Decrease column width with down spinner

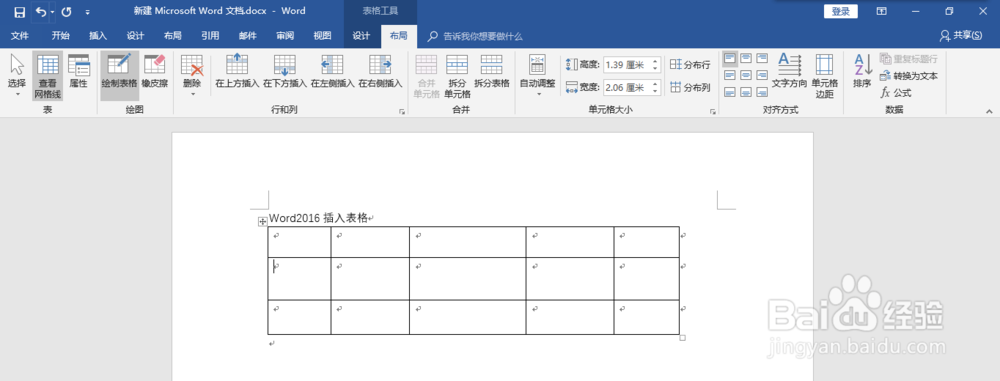pos(655,91)
